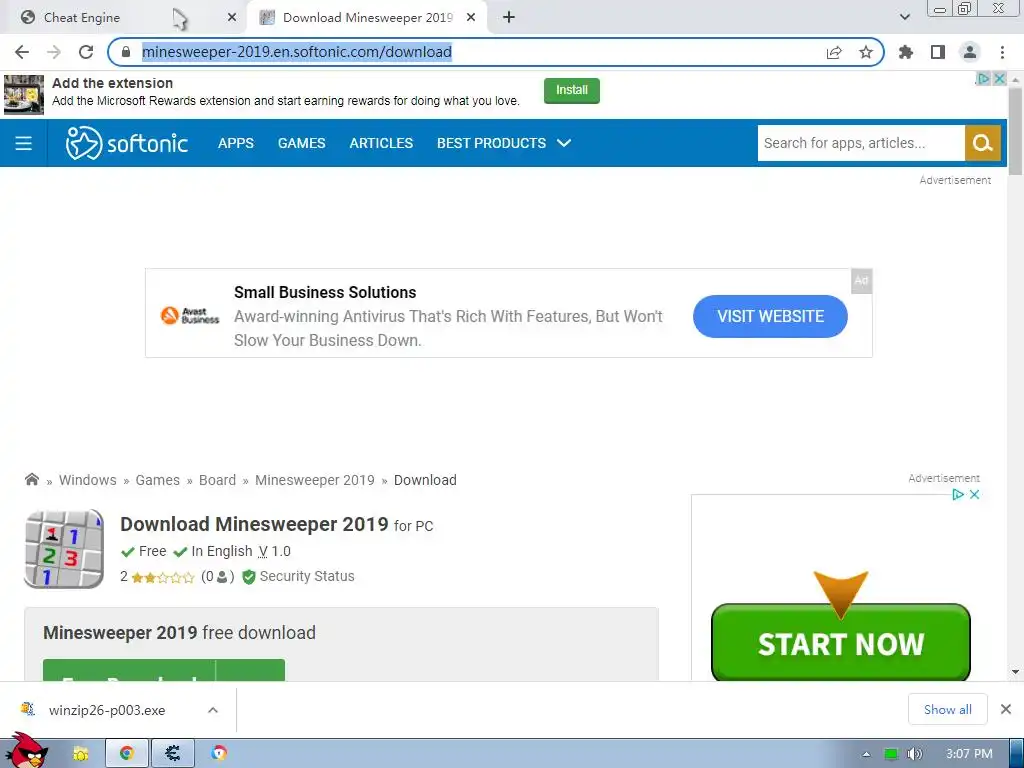Close the Cheat Engine tab
This screenshot has width=1024, height=768.
(x=232, y=18)
